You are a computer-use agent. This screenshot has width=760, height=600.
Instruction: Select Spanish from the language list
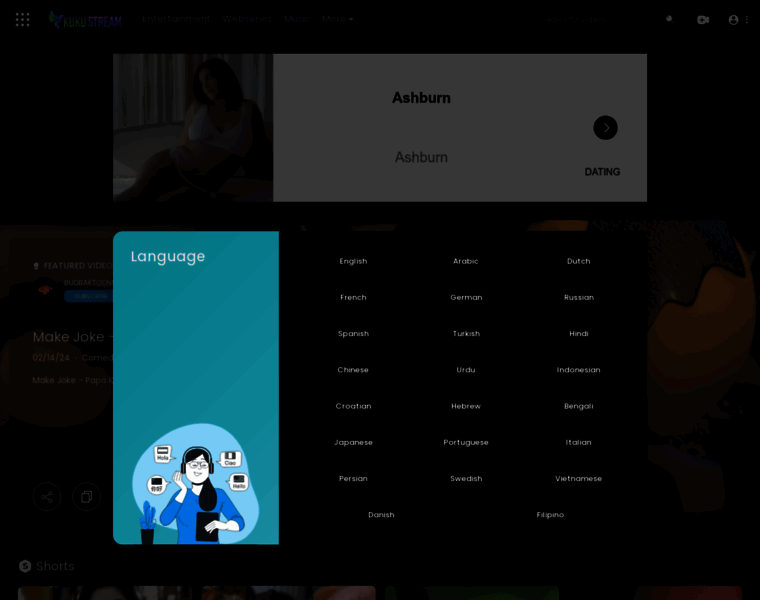(353, 333)
